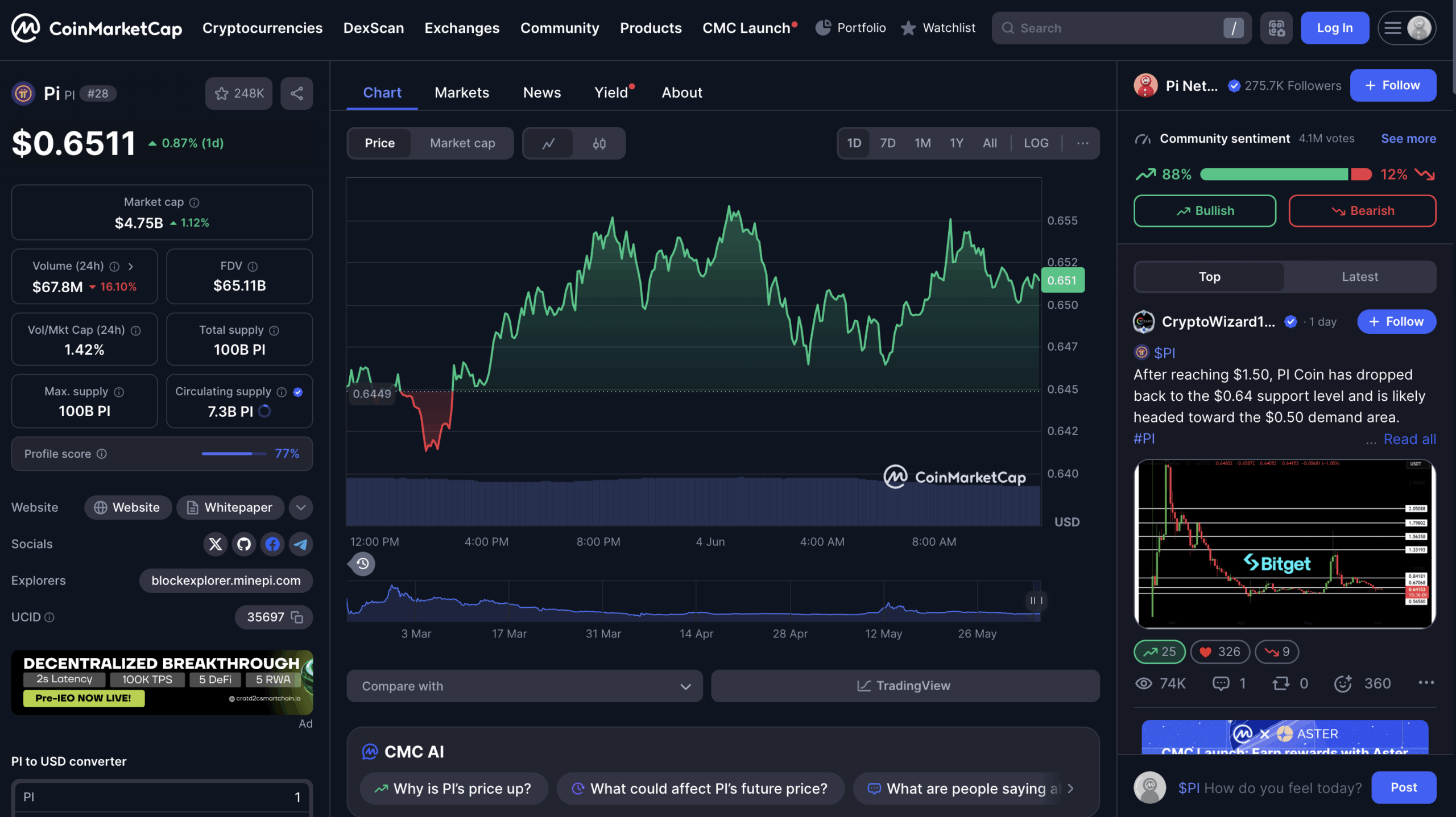This screenshot has width=1456, height=817.
Task: Vote Bearish on community sentiment
Action: tap(1362, 211)
